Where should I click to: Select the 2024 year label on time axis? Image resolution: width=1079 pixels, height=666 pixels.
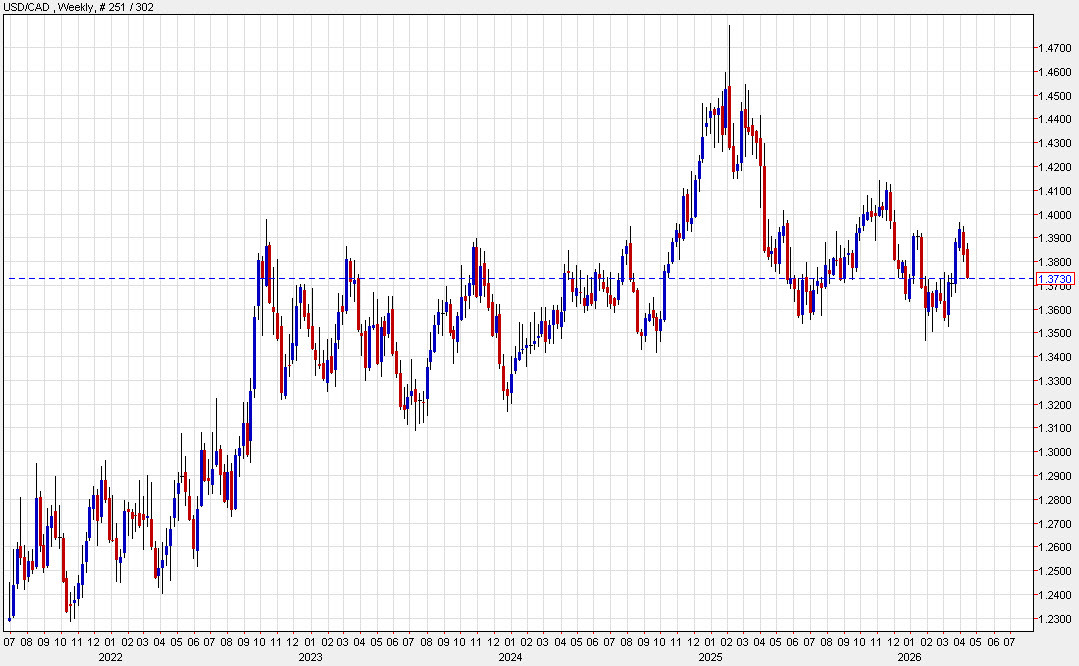510,658
